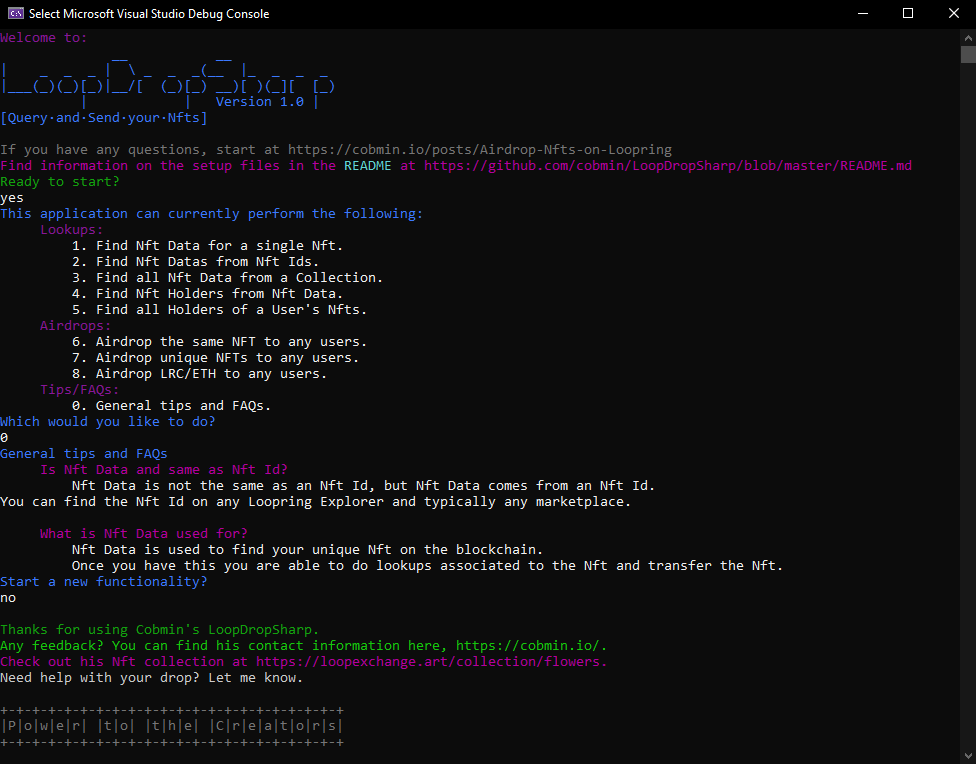Click the window title 'Select Microsoft Visual Studio Debug Console'
The image size is (976, 764).
149,14
